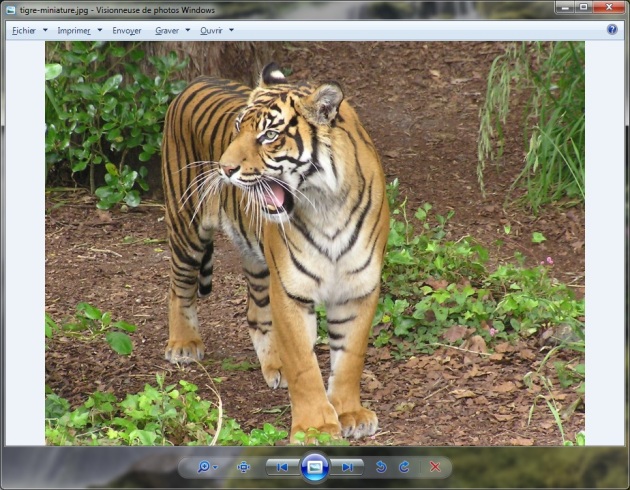This screenshot has height=490, width=630.
Task: Open the Fichier menu
Action: point(23,31)
